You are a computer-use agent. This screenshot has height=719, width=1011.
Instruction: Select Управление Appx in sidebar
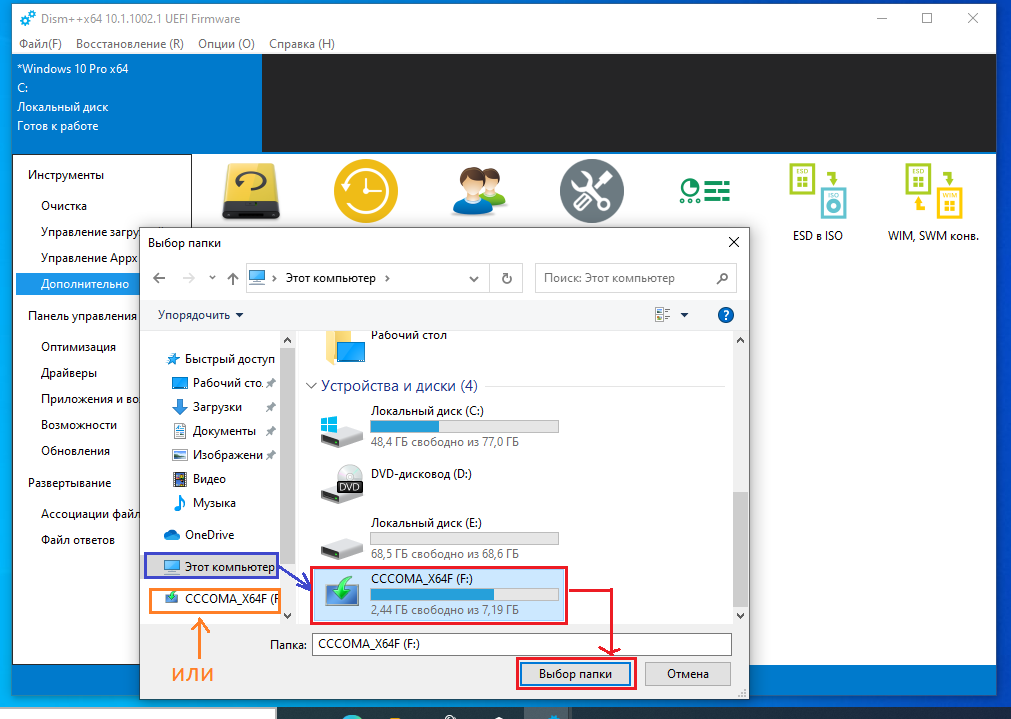pos(89,258)
